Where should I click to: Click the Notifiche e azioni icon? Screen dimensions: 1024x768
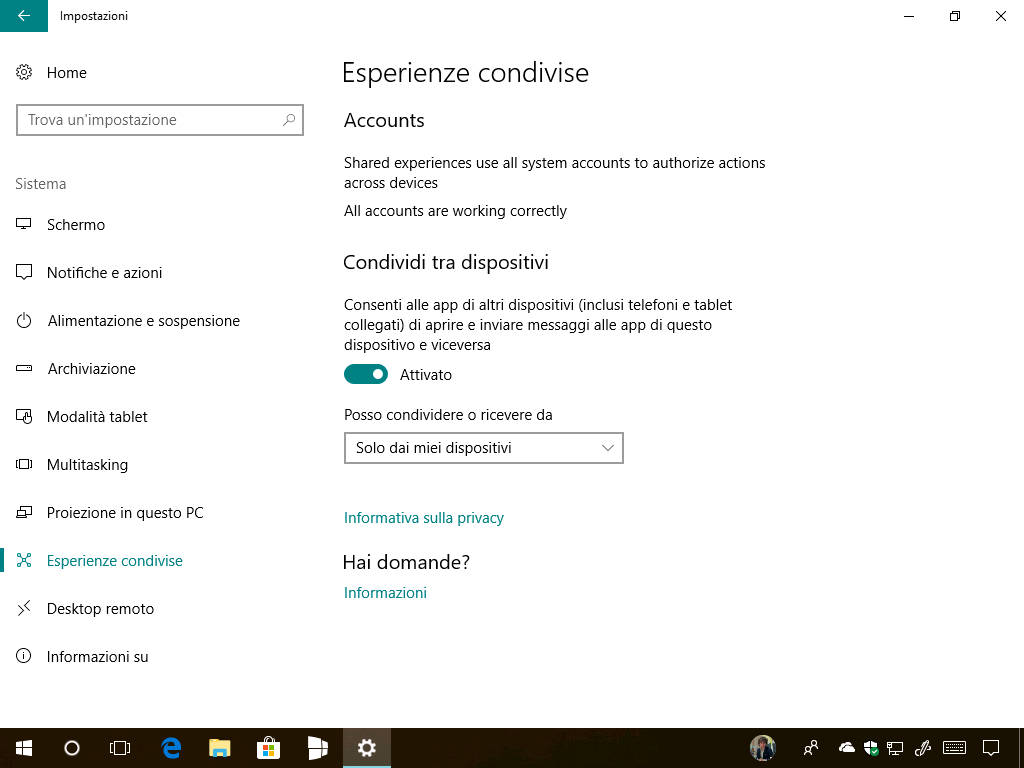click(x=24, y=272)
